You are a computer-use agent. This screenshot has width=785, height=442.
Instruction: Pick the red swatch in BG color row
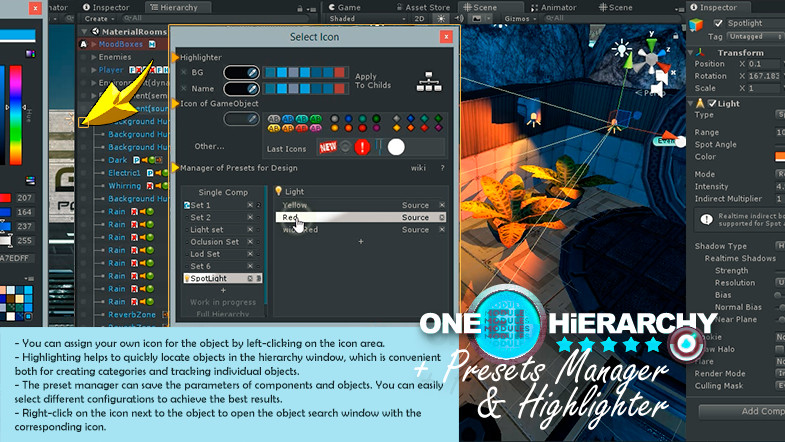click(339, 73)
